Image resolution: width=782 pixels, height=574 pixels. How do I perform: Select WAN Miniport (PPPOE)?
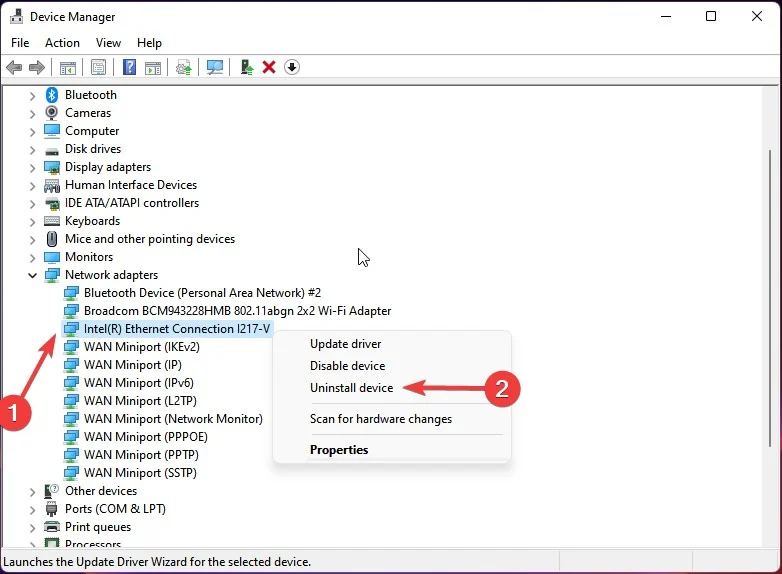point(146,436)
